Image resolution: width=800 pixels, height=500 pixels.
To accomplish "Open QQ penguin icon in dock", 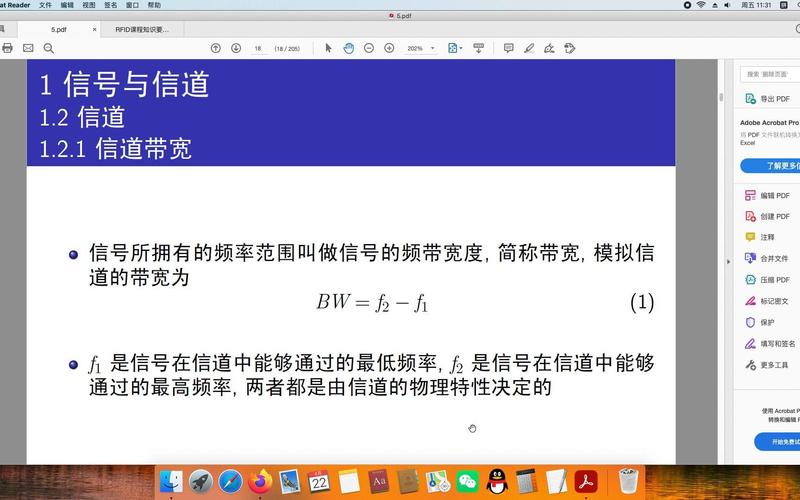I will point(497,481).
